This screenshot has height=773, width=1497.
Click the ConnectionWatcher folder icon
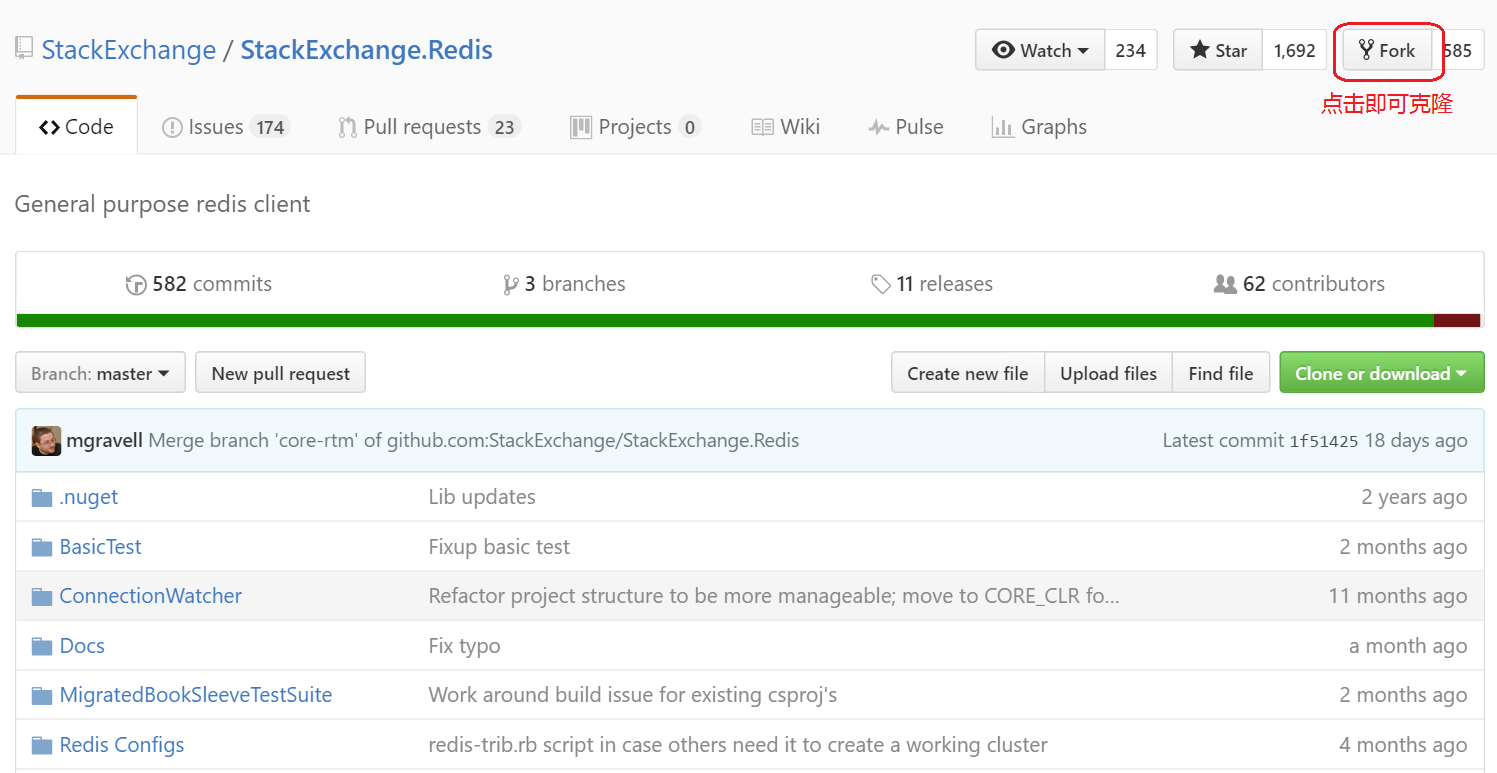41,596
